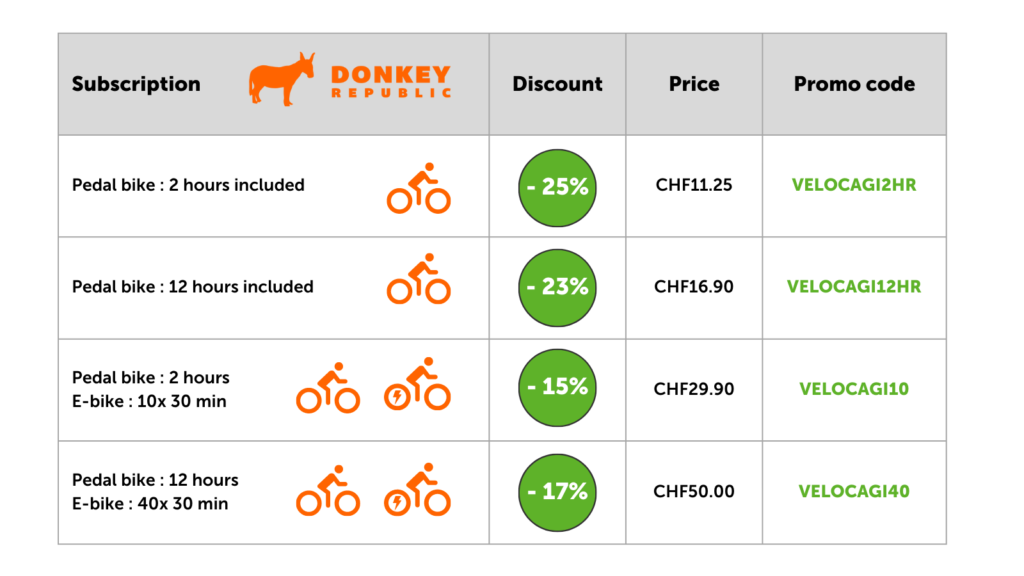Screen dimensions: 1024x576
Task: Select the green -23% discount badge
Action: [557, 287]
